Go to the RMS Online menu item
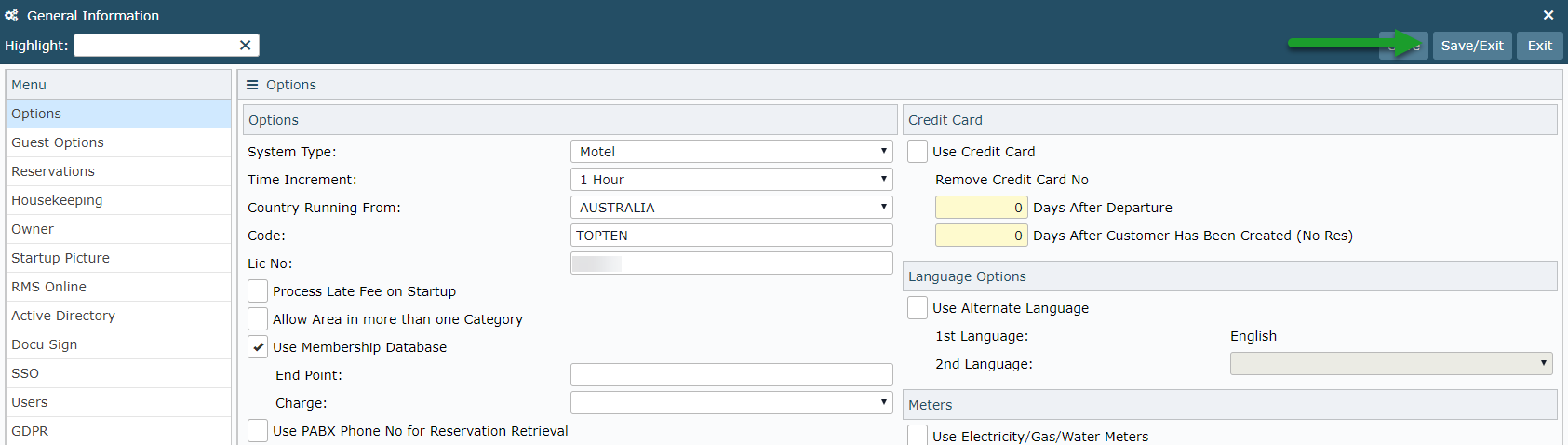This screenshot has height=445, width=1568. point(48,287)
